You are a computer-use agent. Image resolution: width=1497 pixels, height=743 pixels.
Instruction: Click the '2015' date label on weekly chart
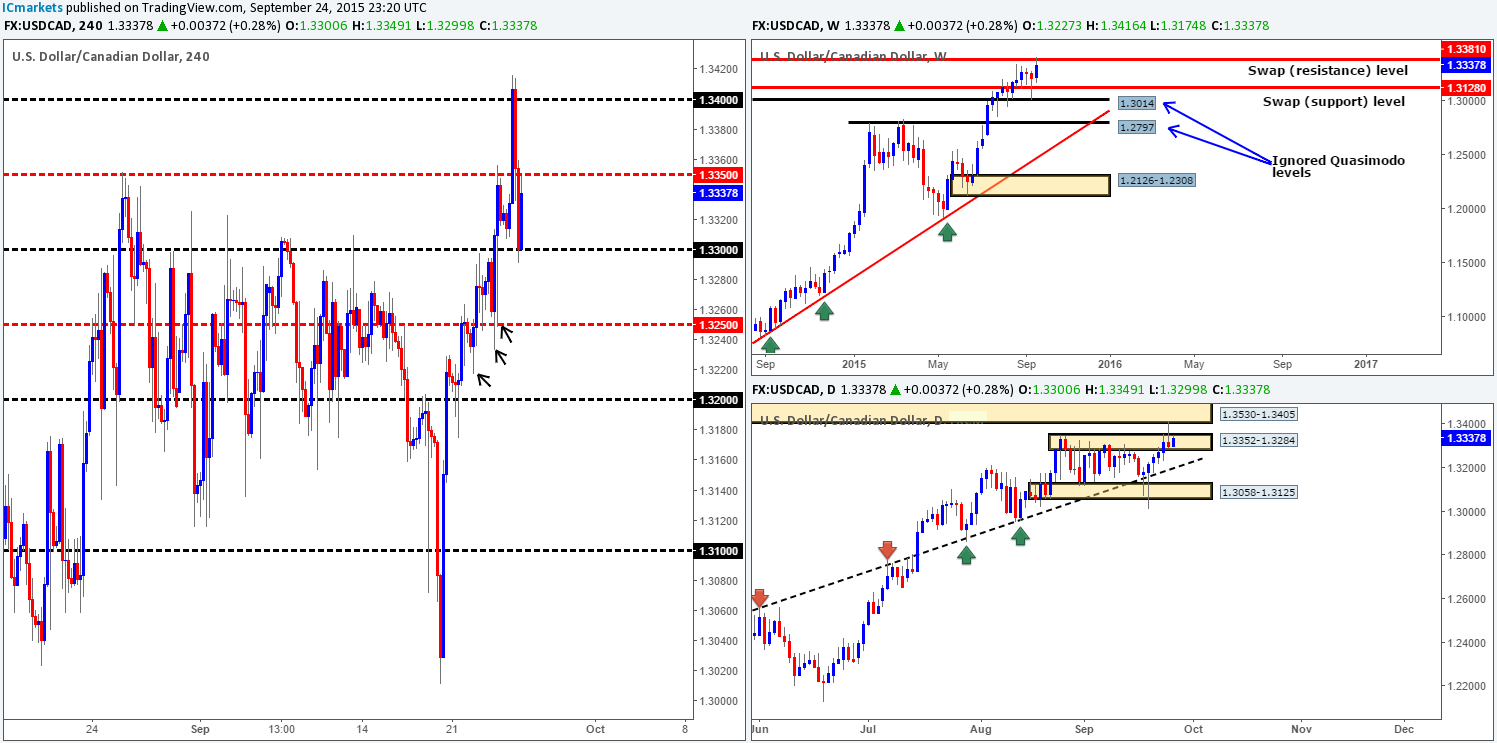pyautogui.click(x=852, y=365)
